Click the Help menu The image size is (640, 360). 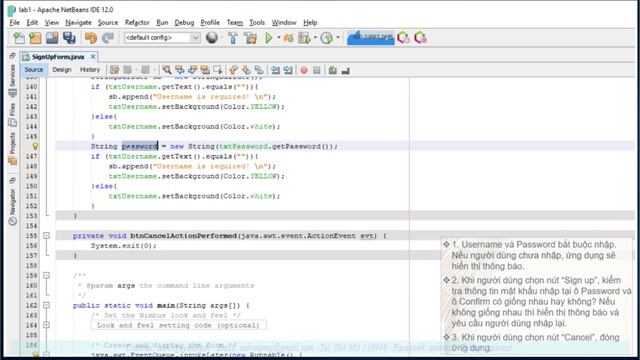310,22
